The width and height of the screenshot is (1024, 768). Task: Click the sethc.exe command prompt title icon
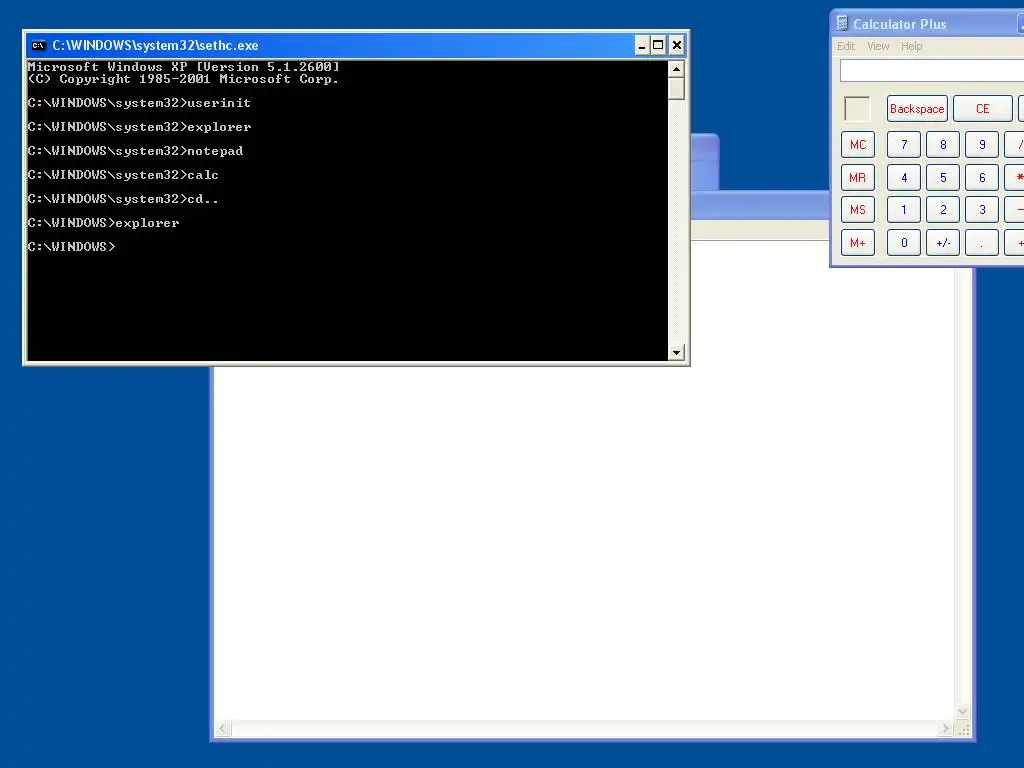click(39, 45)
